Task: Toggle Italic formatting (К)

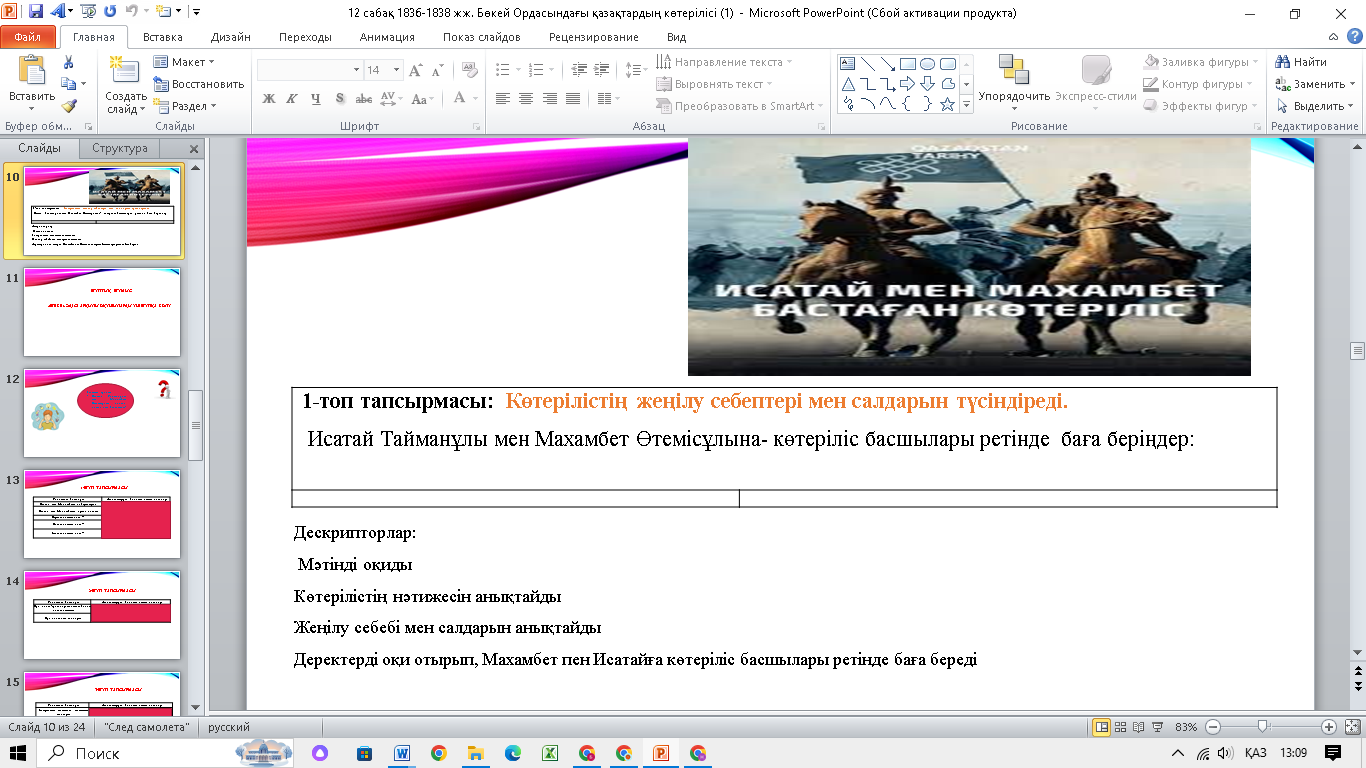Action: [292, 99]
